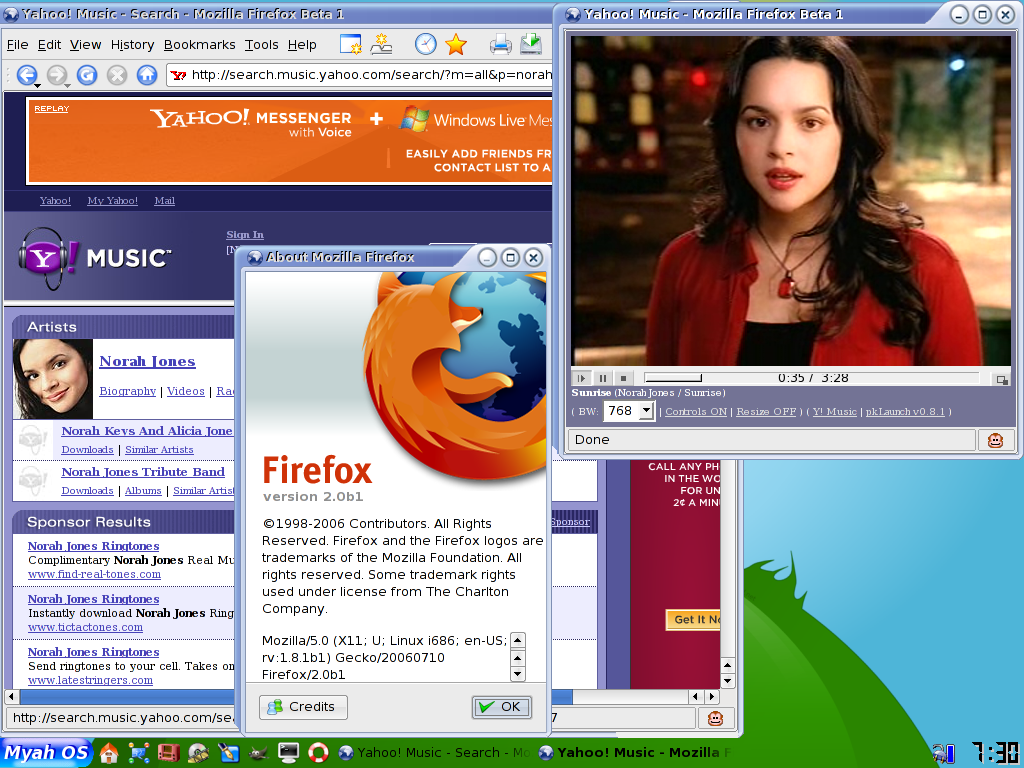Click the horizontal scrollbar thumb in the search window
1024x768 pixels.
click(295, 697)
